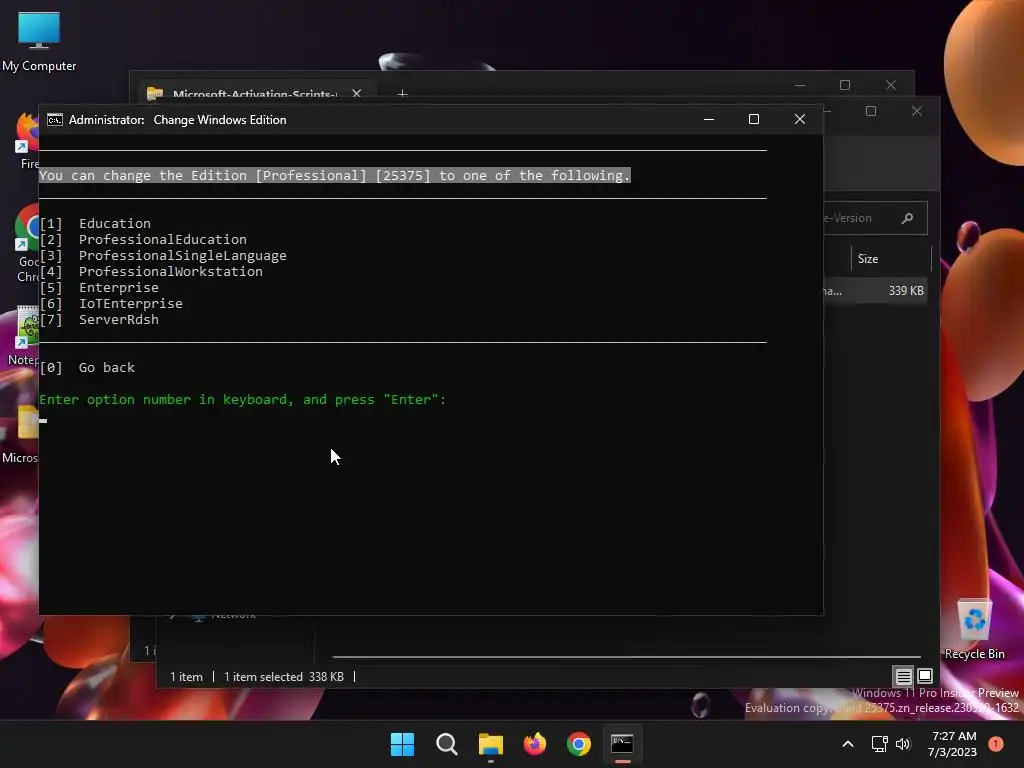The image size is (1024, 768).
Task: Show hidden system tray icons
Action: point(848,744)
